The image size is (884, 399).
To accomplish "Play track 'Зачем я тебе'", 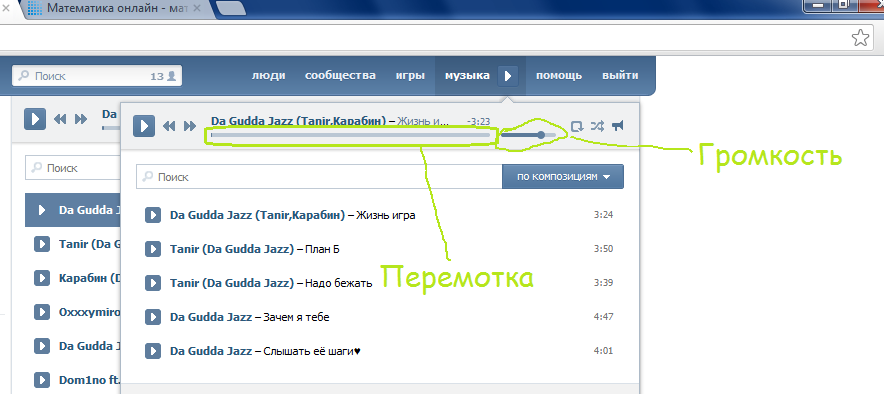I will click(153, 317).
